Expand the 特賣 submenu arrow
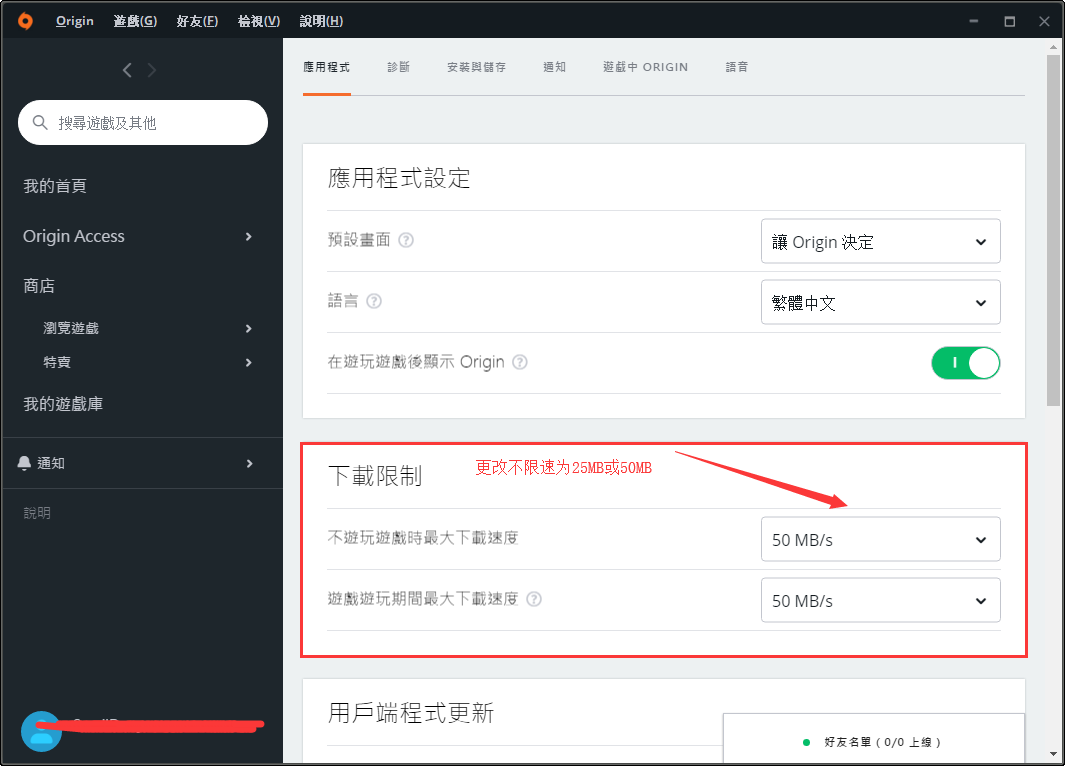Viewport: 1065px width, 766px height. pos(249,363)
